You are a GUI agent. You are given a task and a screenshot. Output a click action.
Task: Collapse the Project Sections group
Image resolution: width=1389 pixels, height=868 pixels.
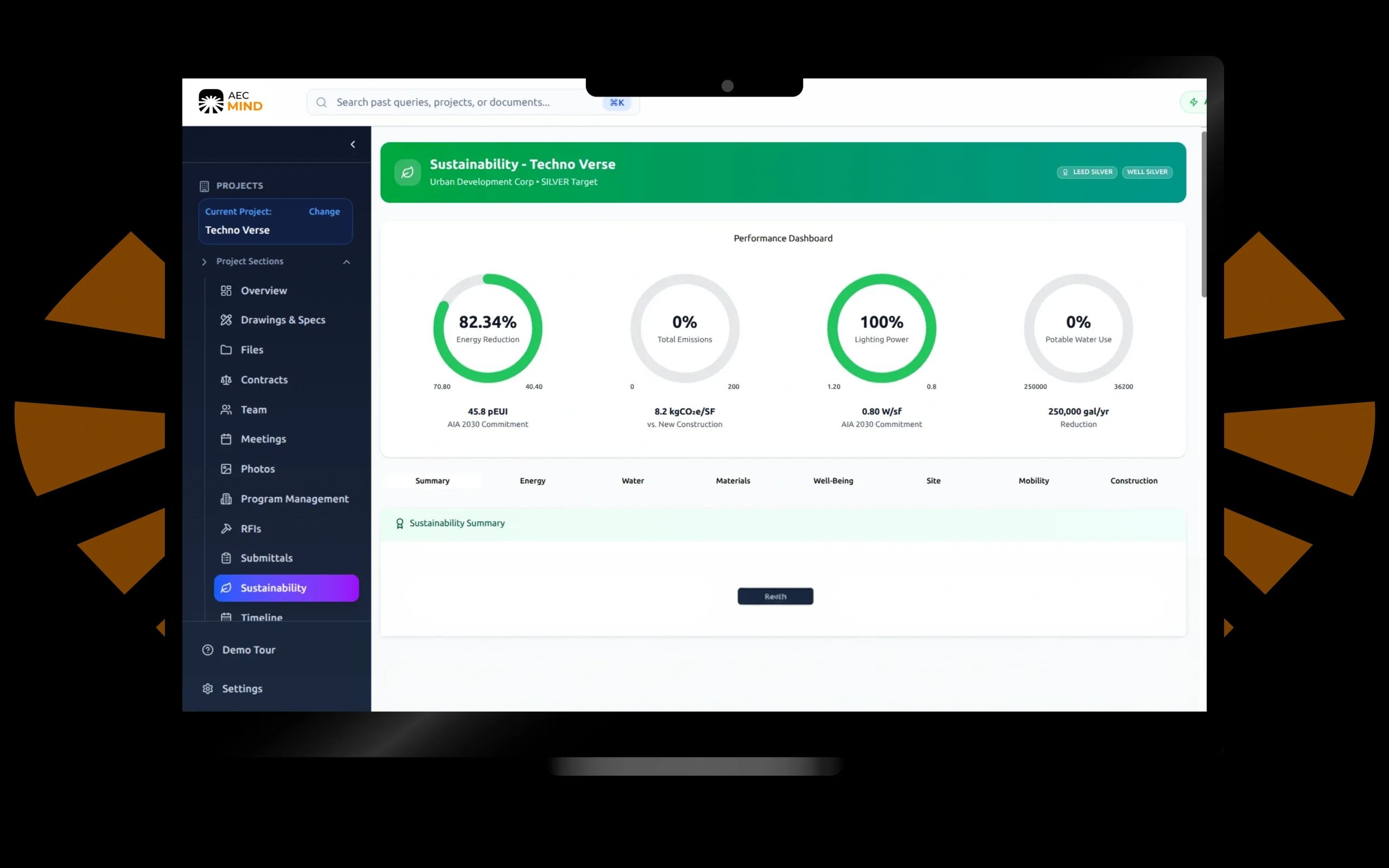tap(347, 262)
